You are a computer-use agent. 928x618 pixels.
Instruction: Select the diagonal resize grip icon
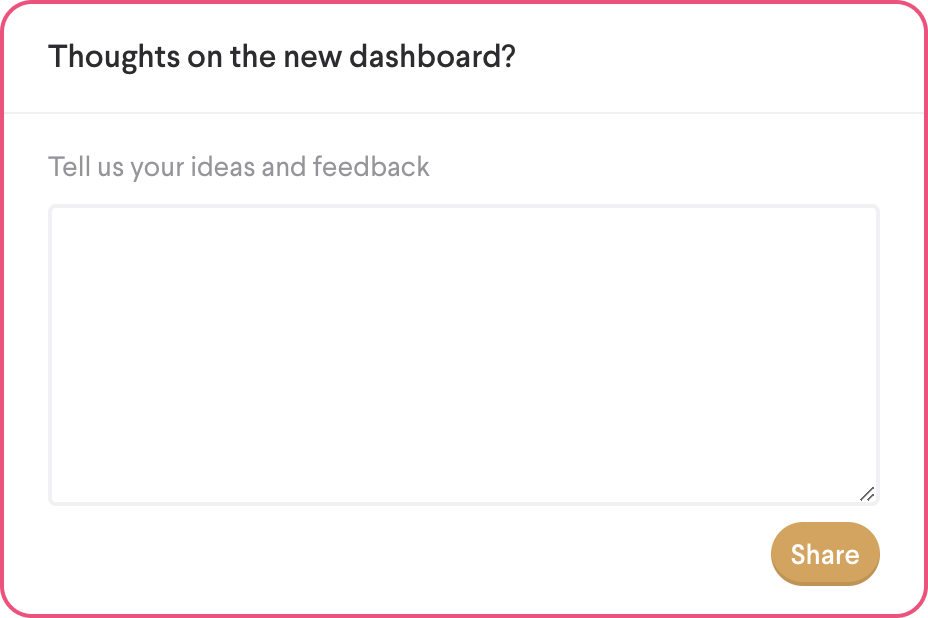click(x=867, y=493)
